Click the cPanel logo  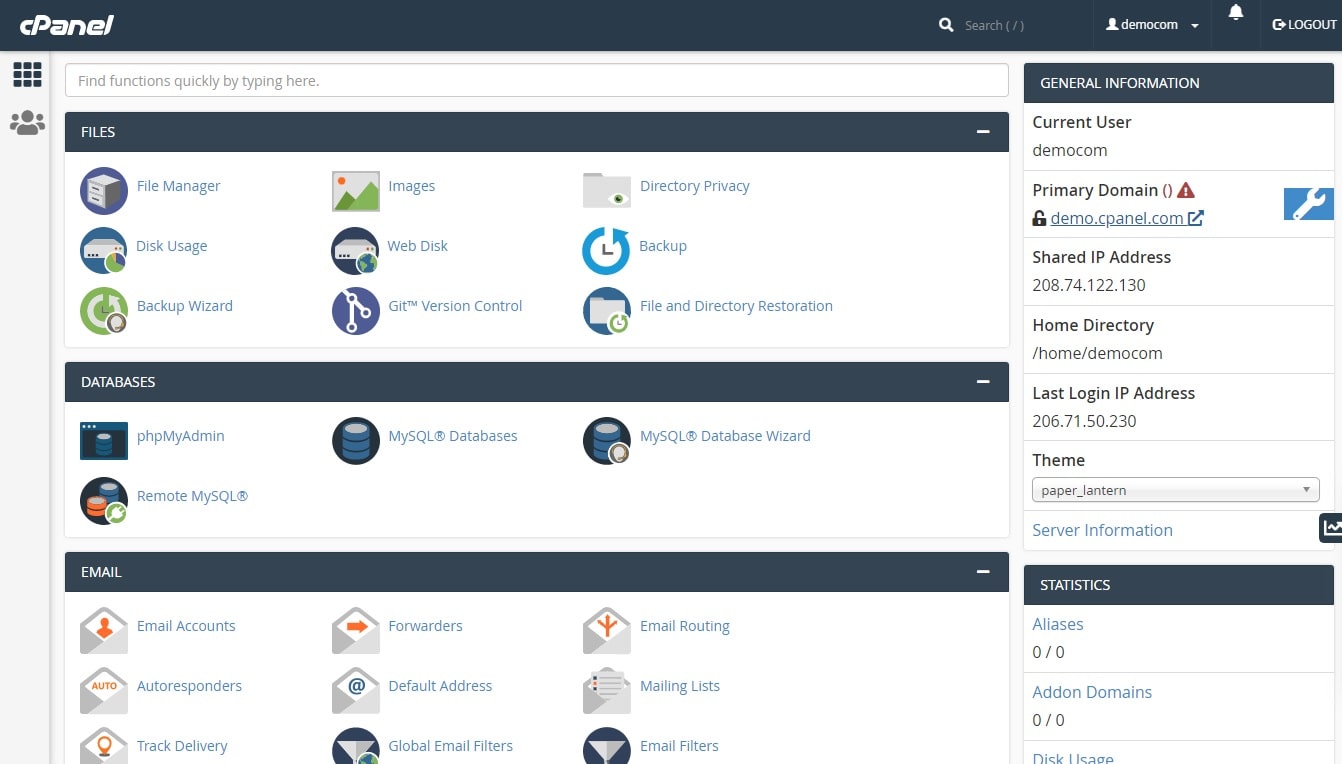click(67, 24)
